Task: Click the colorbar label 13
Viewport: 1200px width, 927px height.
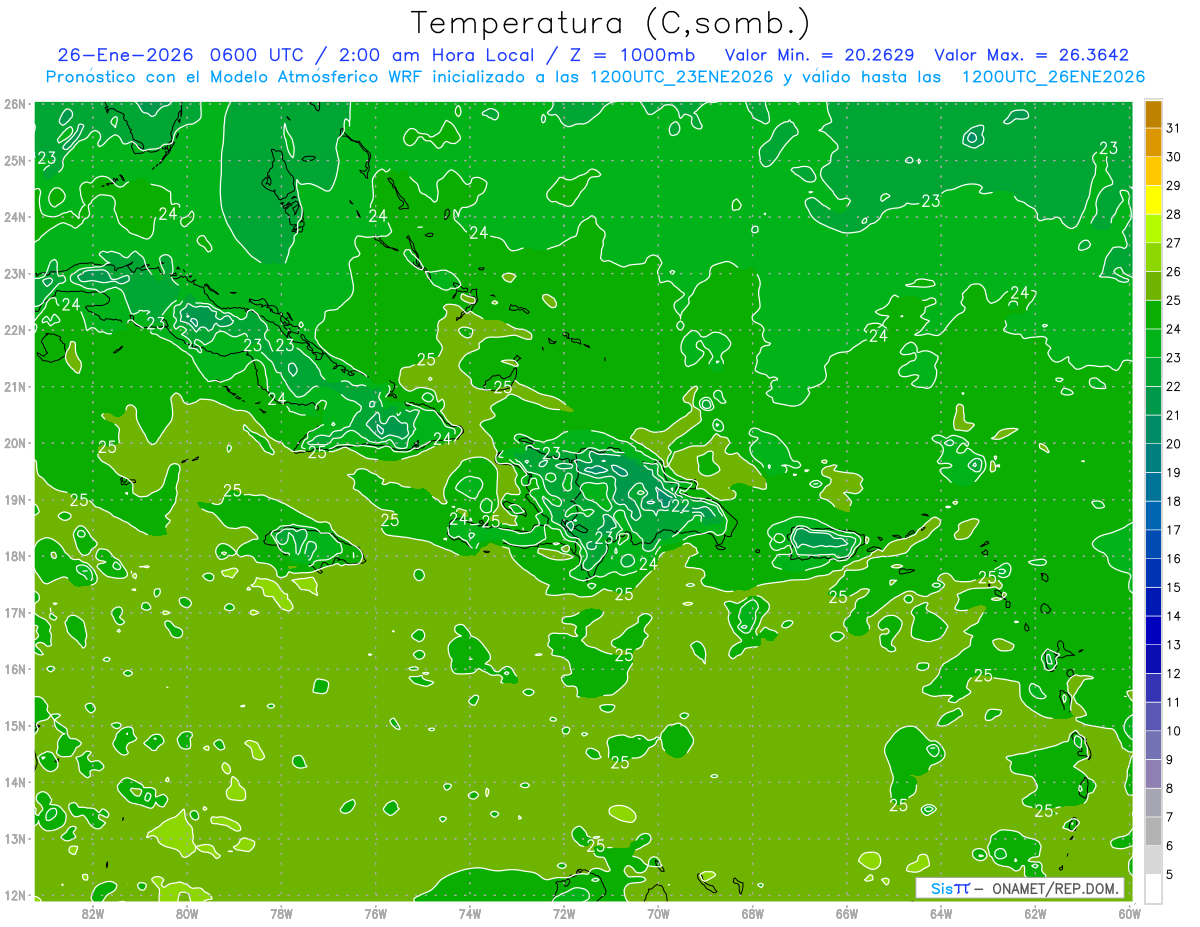Action: (1173, 645)
